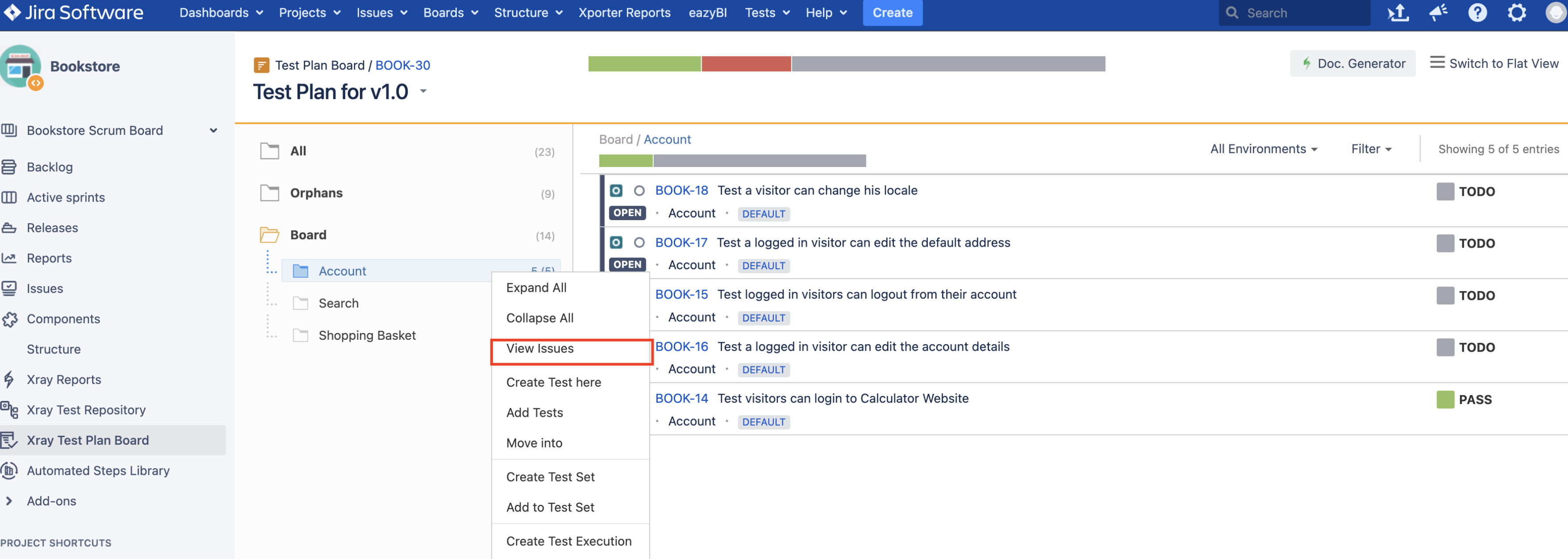Click the Backlog sidebar icon

point(9,167)
